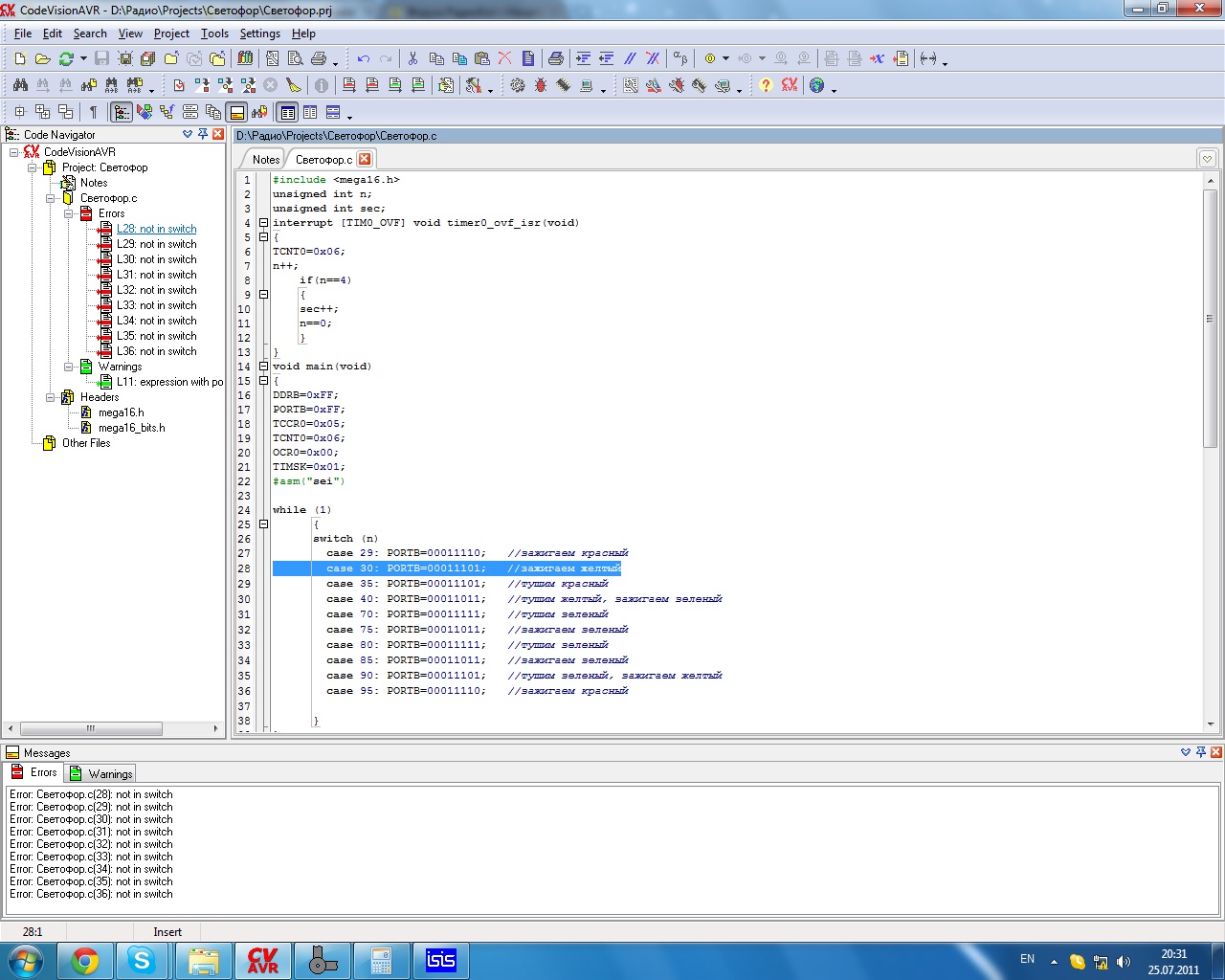Collapse the Светофор.c tree node
The width and height of the screenshot is (1225, 980).
click(x=51, y=198)
